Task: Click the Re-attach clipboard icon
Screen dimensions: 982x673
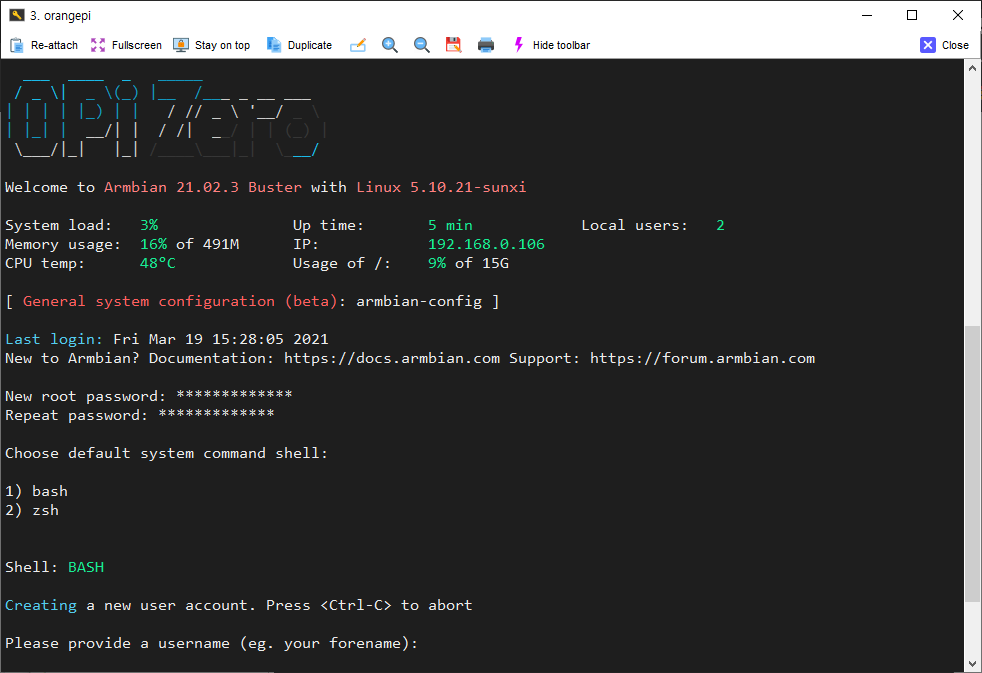Action: click(17, 45)
